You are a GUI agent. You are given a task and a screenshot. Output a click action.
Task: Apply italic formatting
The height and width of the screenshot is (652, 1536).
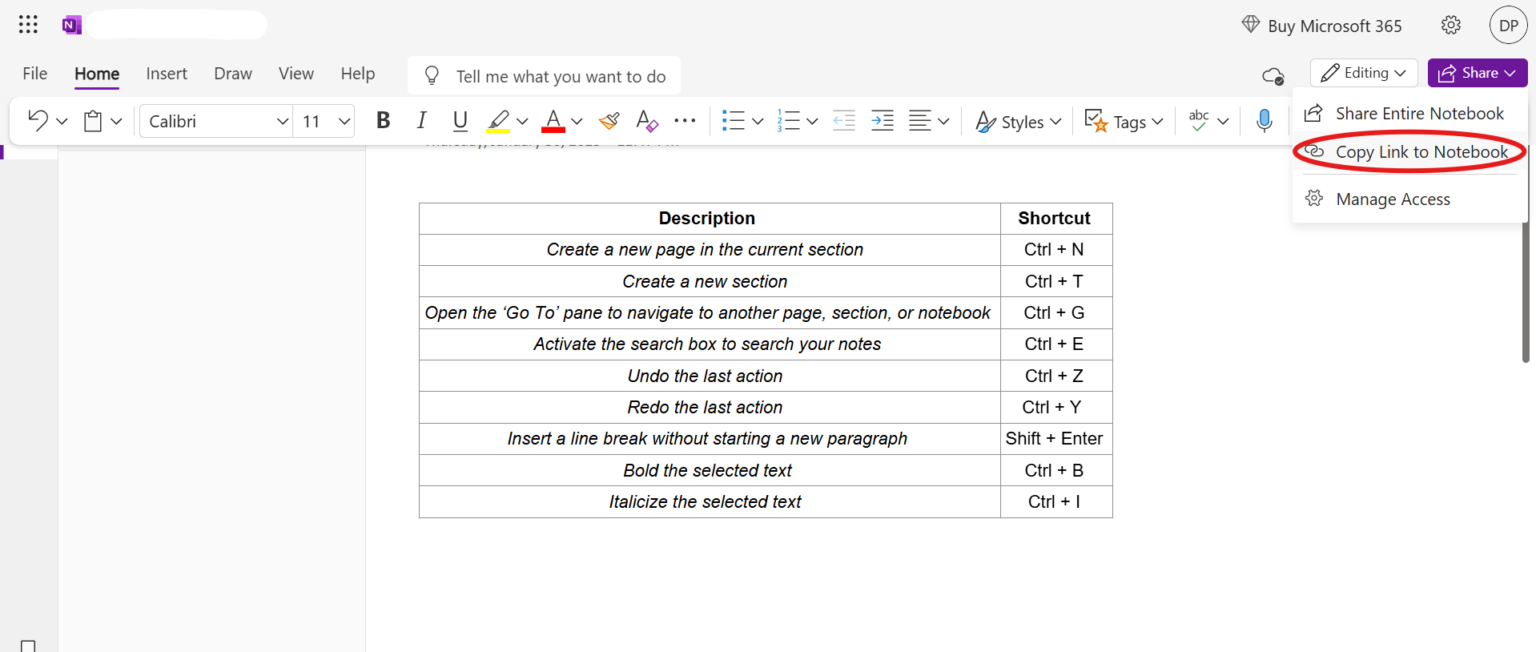(421, 120)
